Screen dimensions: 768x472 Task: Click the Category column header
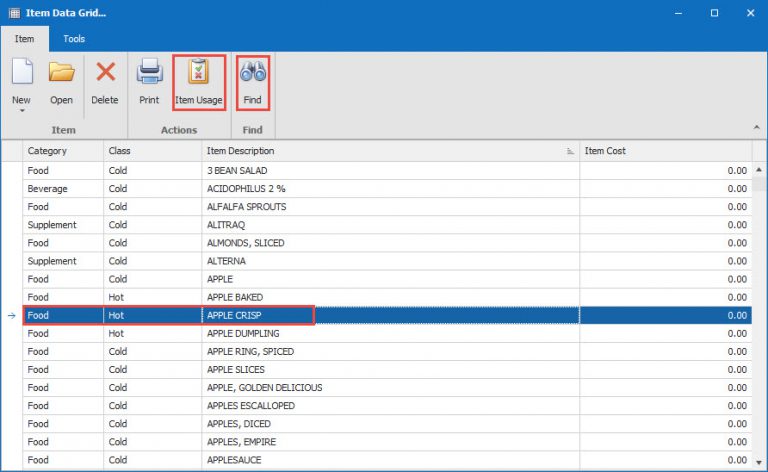pyautogui.click(x=62, y=151)
